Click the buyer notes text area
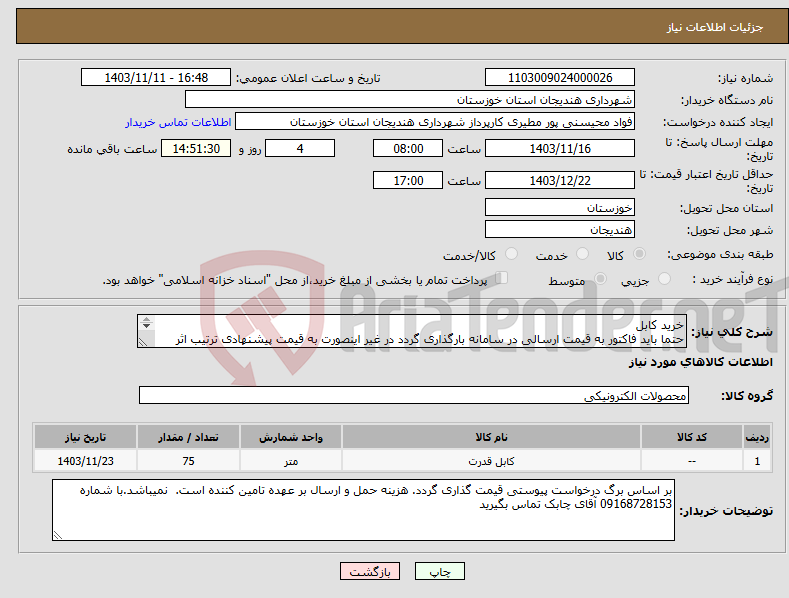789x598 pixels. (x=363, y=510)
